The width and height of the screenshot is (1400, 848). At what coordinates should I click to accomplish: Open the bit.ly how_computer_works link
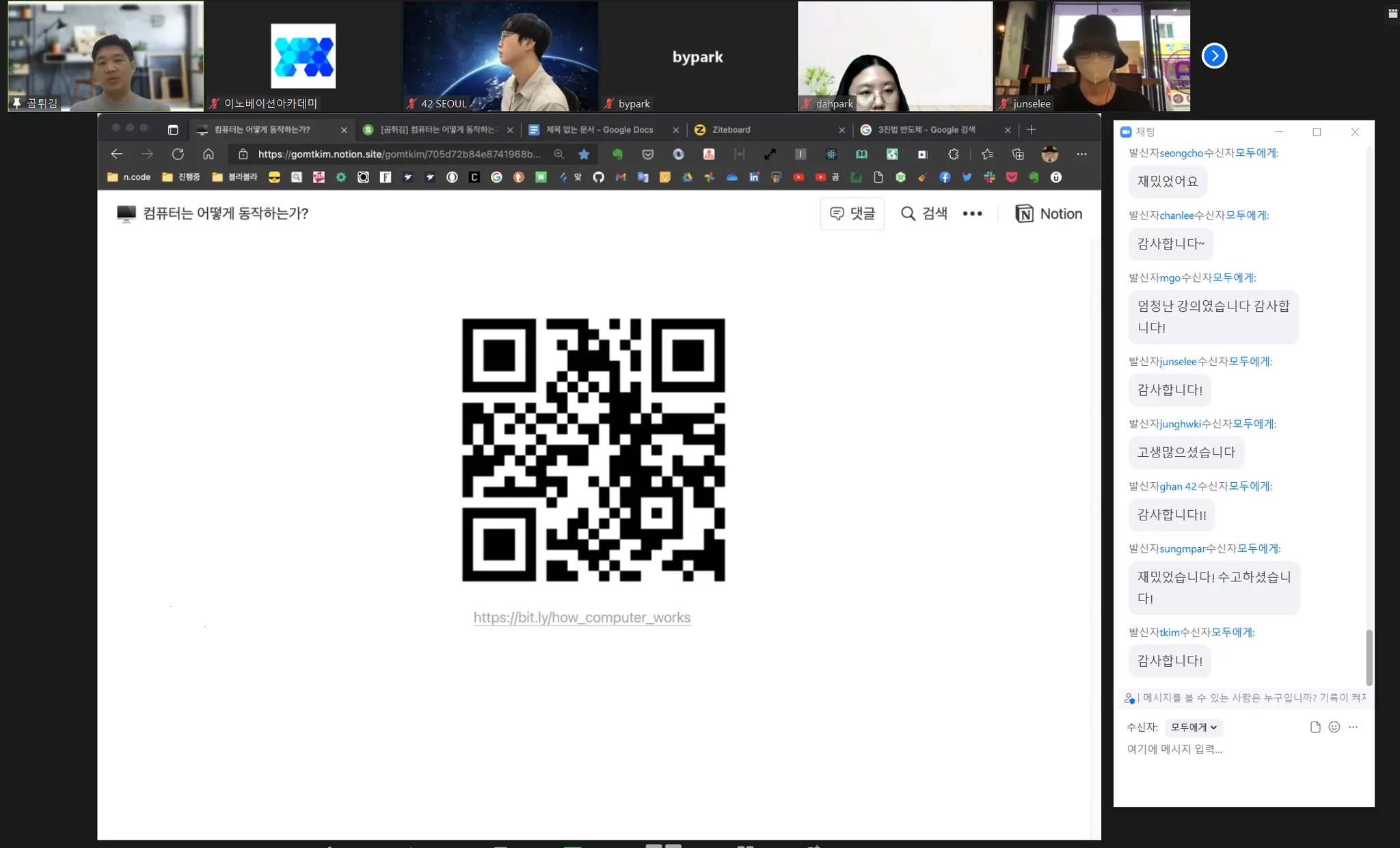pyautogui.click(x=582, y=618)
